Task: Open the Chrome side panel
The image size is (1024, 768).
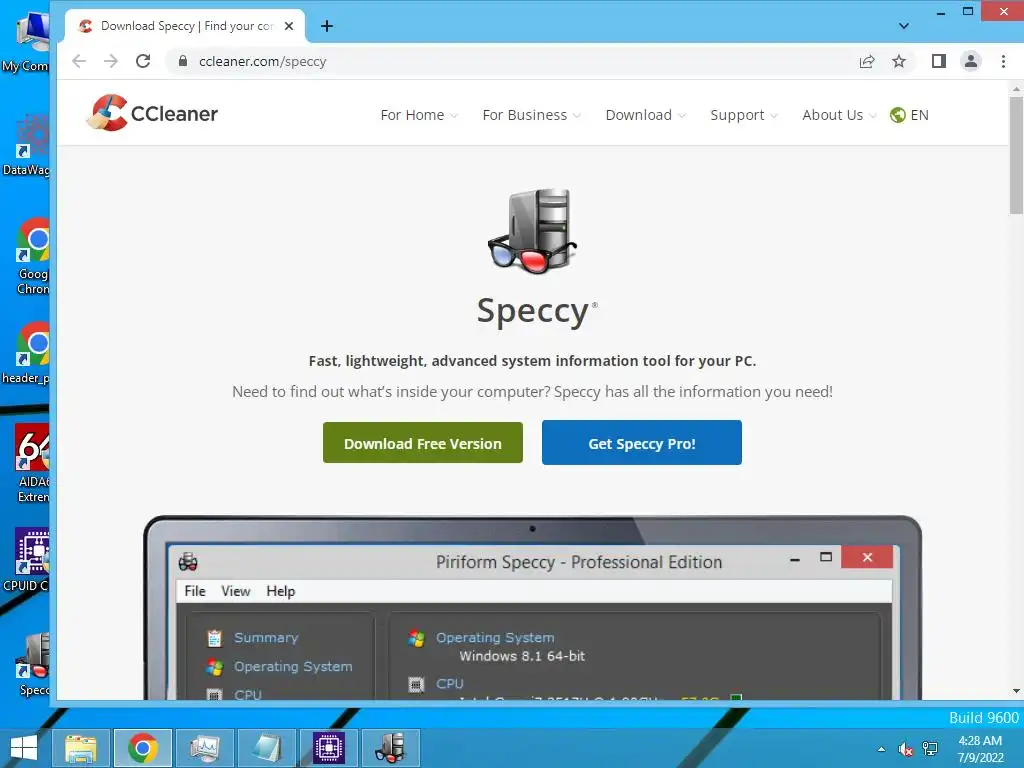Action: pos(938,61)
